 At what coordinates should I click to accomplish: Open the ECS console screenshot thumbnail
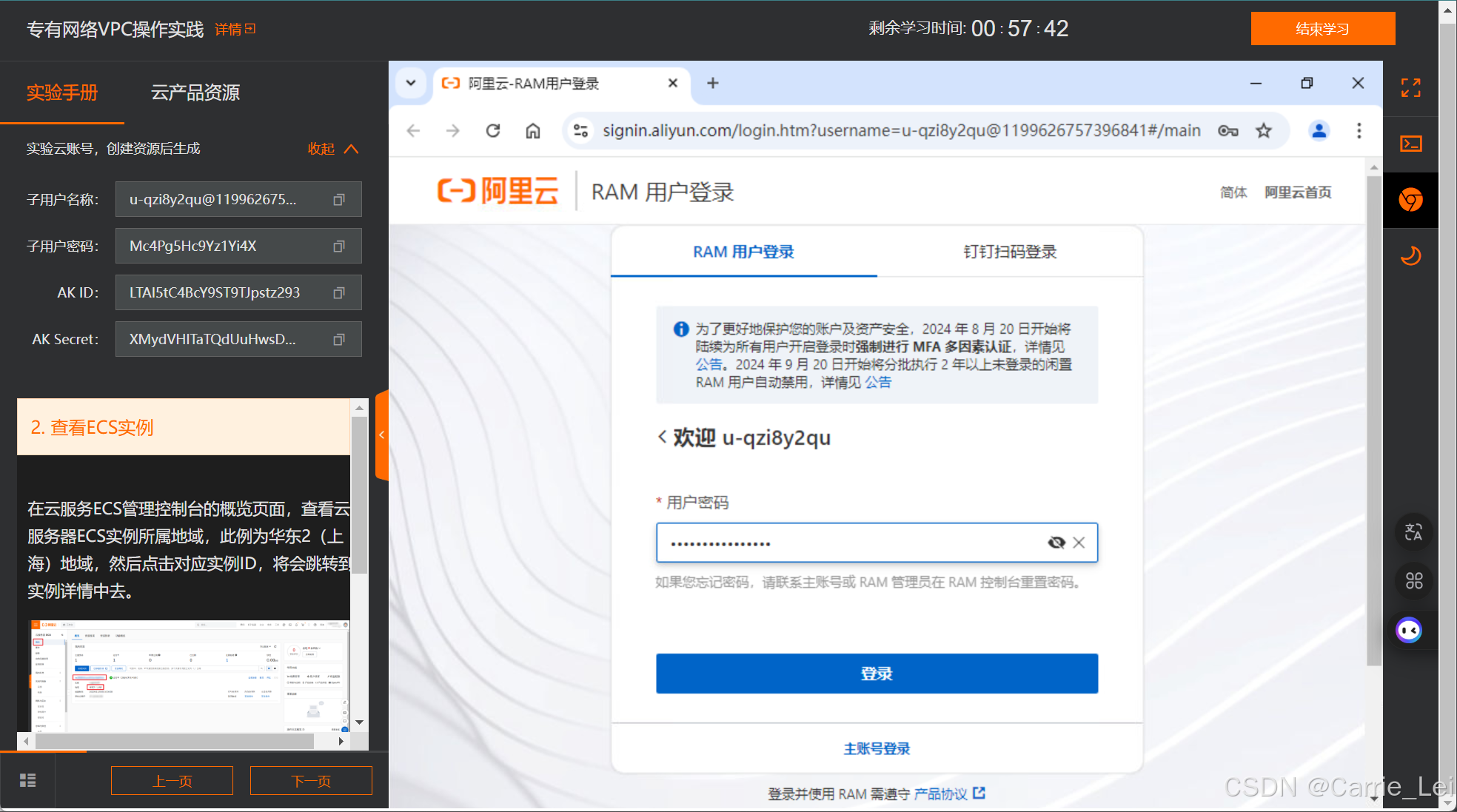tap(189, 675)
